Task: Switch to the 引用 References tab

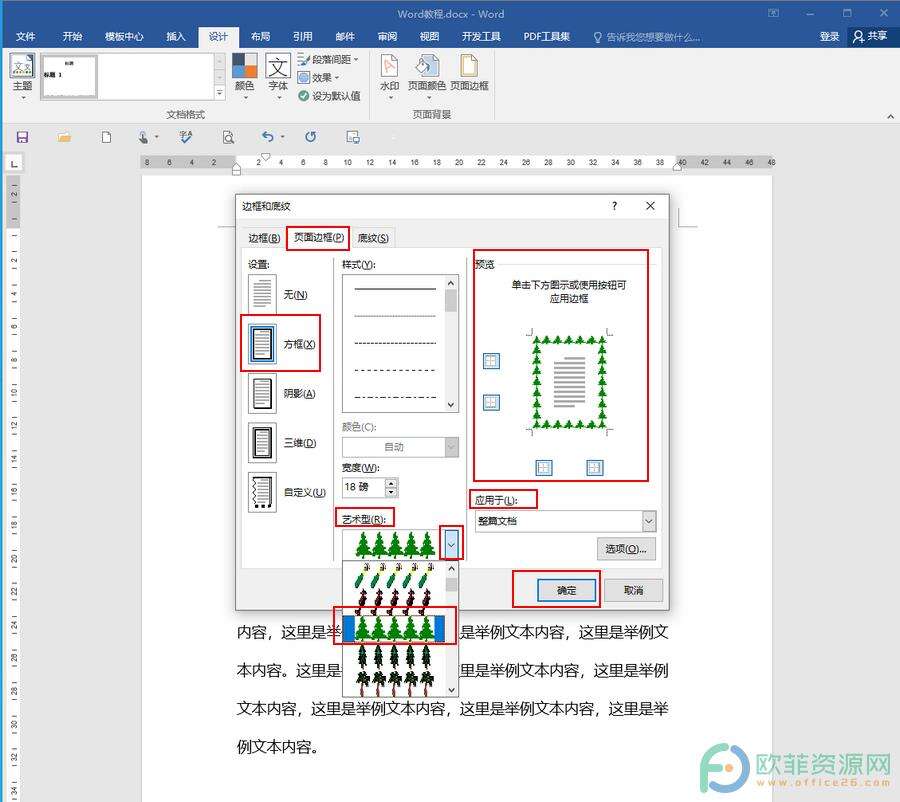Action: click(302, 37)
